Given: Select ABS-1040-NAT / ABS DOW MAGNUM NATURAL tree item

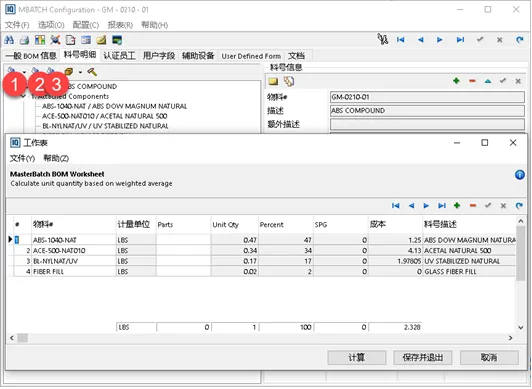Looking at the screenshot, I should click(x=114, y=106).
